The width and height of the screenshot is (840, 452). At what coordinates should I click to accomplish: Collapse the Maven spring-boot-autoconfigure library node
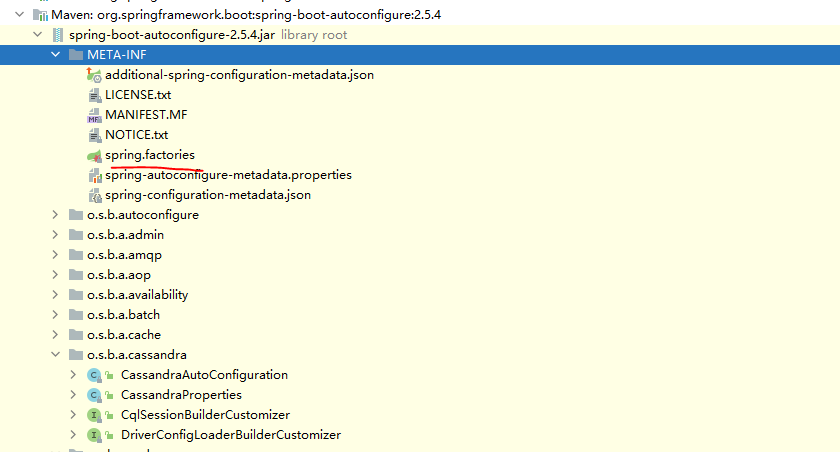tap(20, 14)
